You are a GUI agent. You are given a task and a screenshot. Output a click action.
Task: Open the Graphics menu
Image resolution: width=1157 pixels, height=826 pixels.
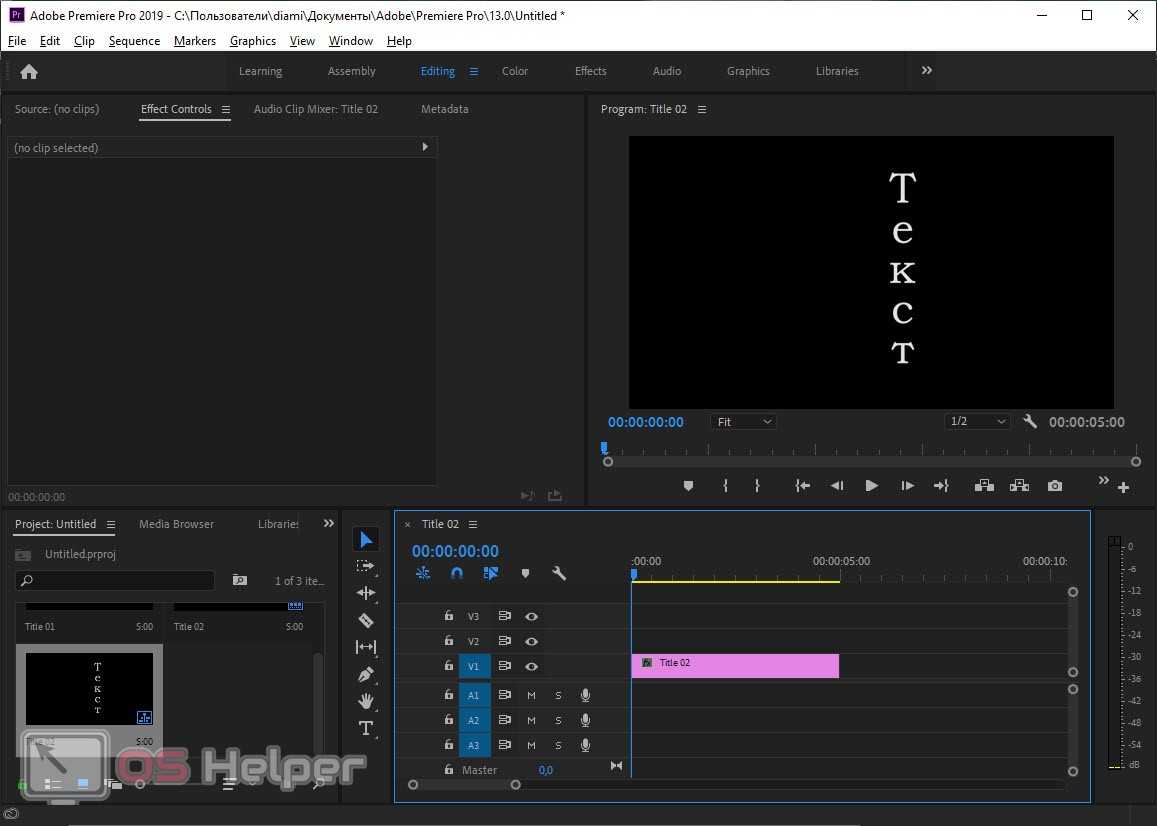(x=252, y=41)
